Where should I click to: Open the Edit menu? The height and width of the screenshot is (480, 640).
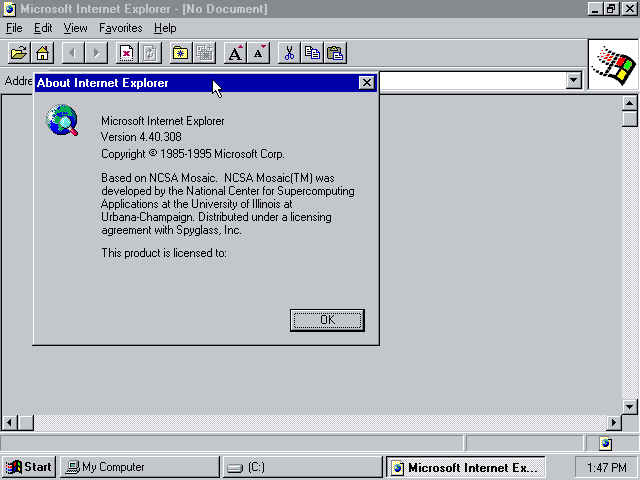click(43, 28)
